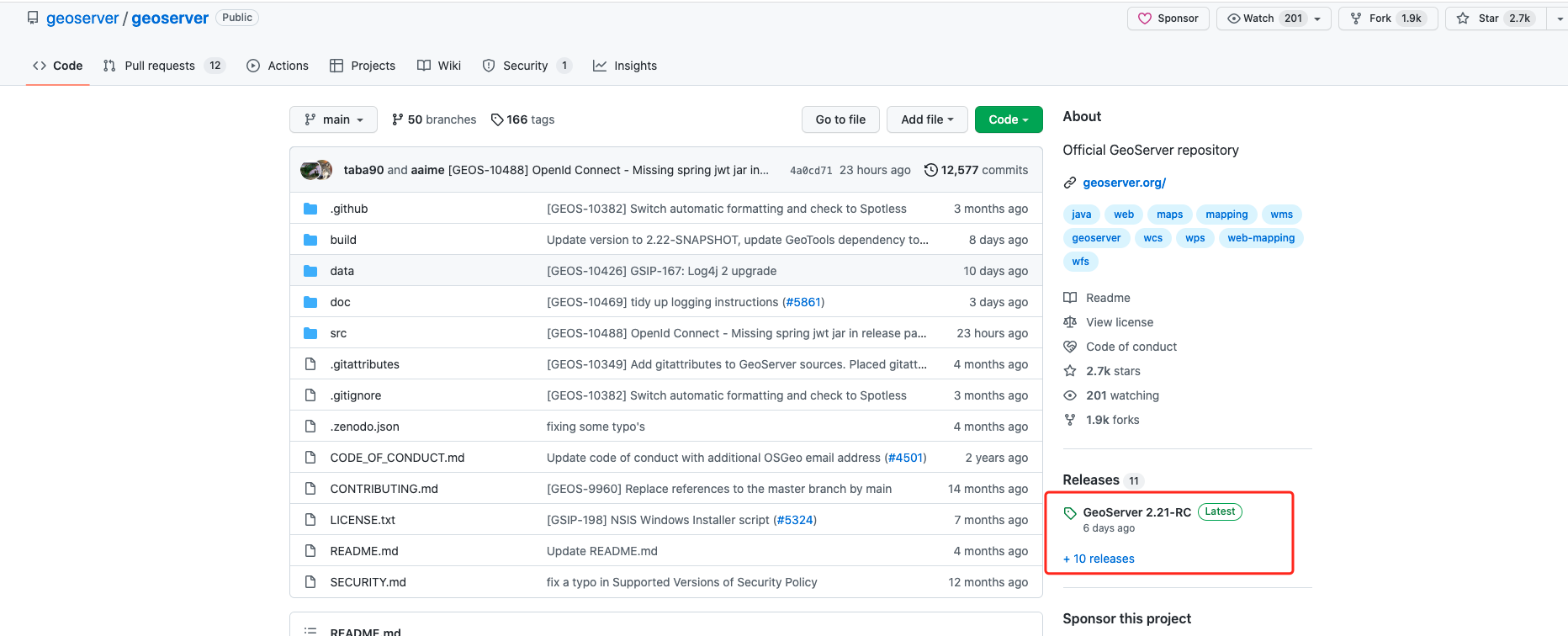
Task: Click the View license scale icon
Action: click(1070, 322)
